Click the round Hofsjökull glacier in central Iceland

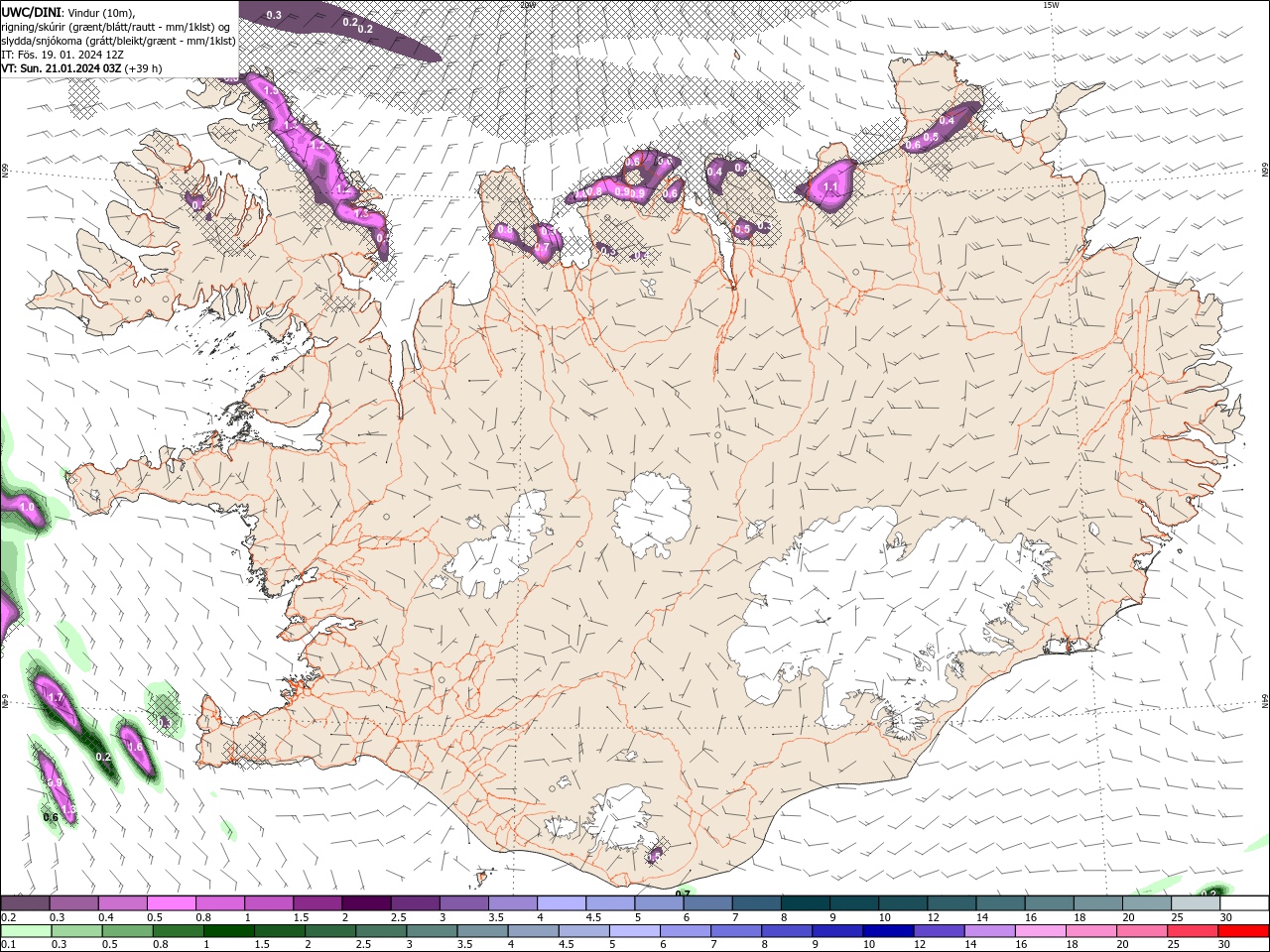[652, 514]
